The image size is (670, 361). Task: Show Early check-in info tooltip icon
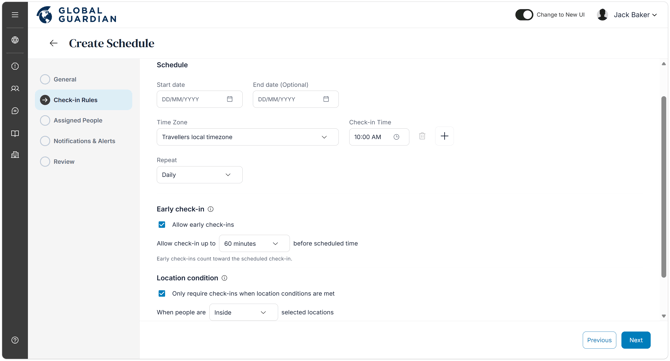click(211, 209)
